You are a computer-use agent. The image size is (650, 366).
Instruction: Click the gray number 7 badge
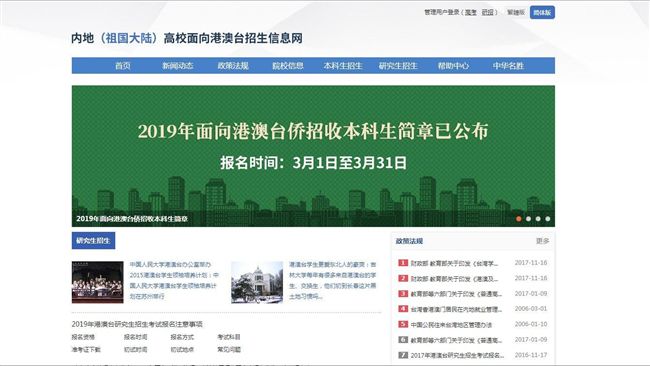(403, 355)
